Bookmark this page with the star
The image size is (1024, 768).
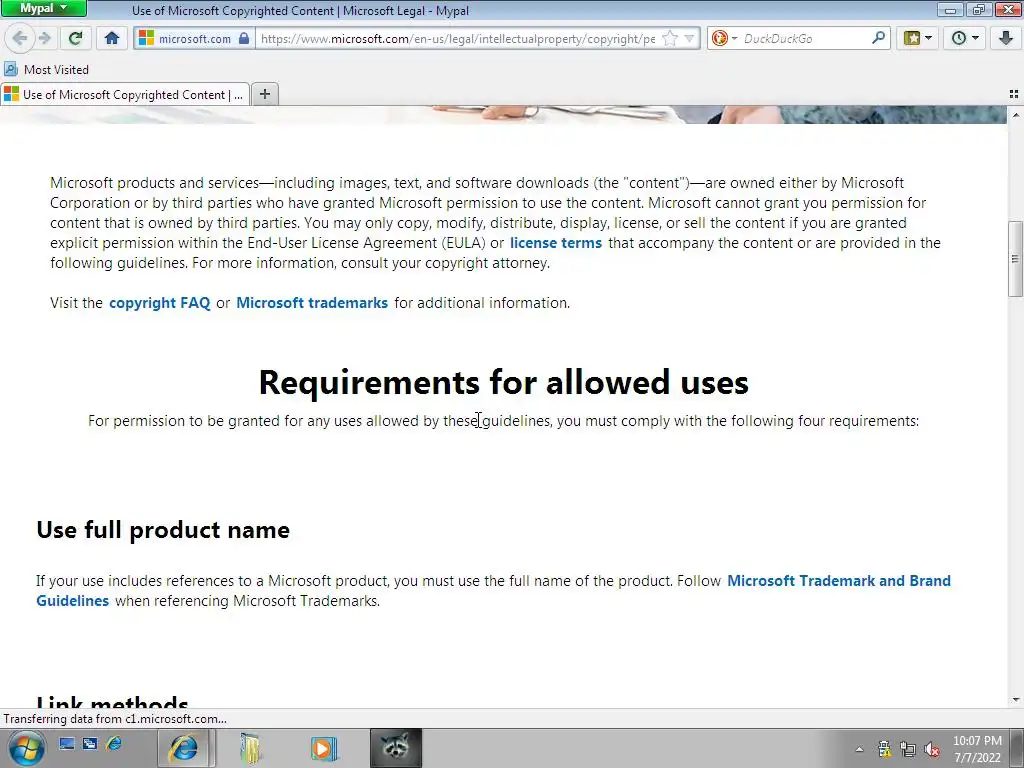pos(669,39)
